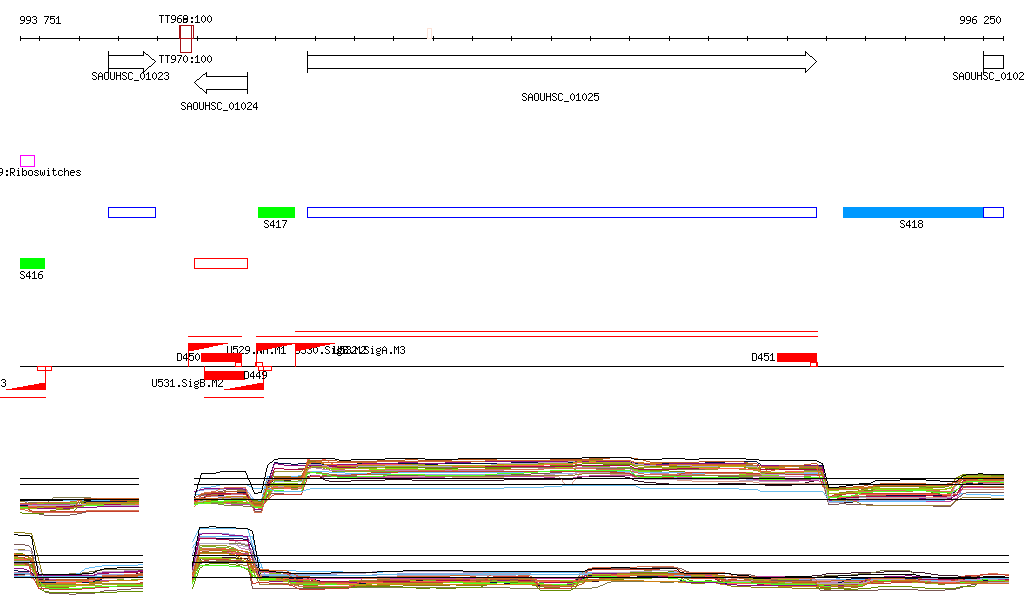Select the red D450 segment block
1024x611 pixels.
(221, 357)
